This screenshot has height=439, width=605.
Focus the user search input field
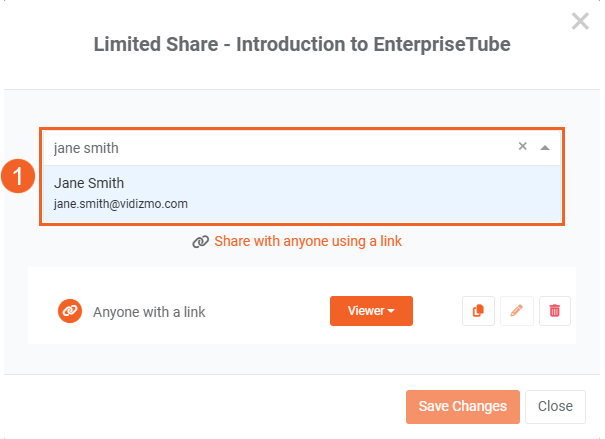(x=300, y=147)
